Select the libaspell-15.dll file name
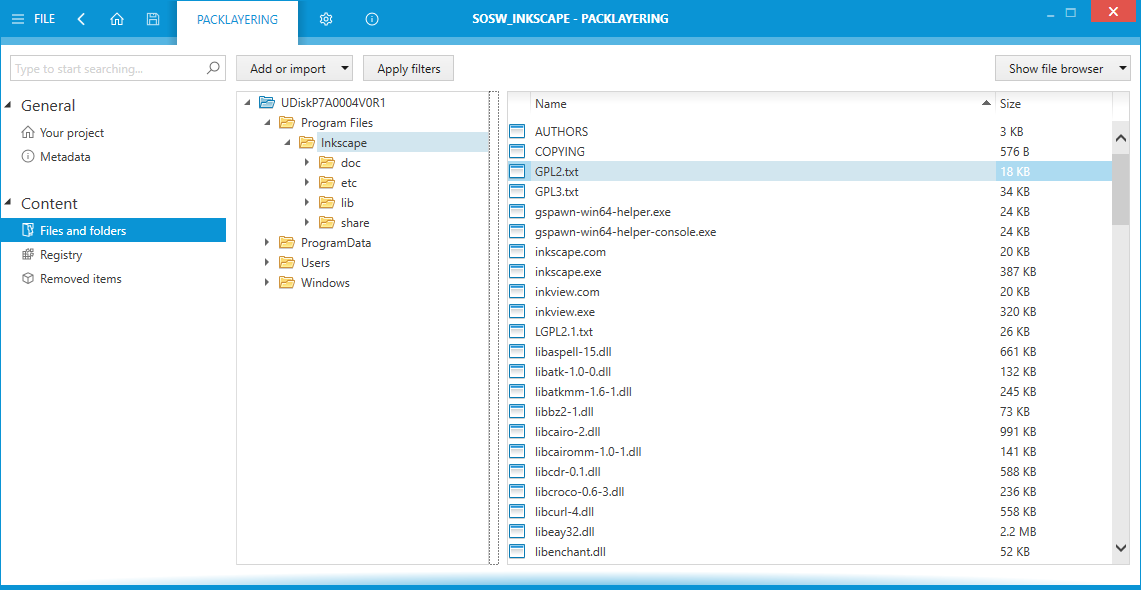 574,351
